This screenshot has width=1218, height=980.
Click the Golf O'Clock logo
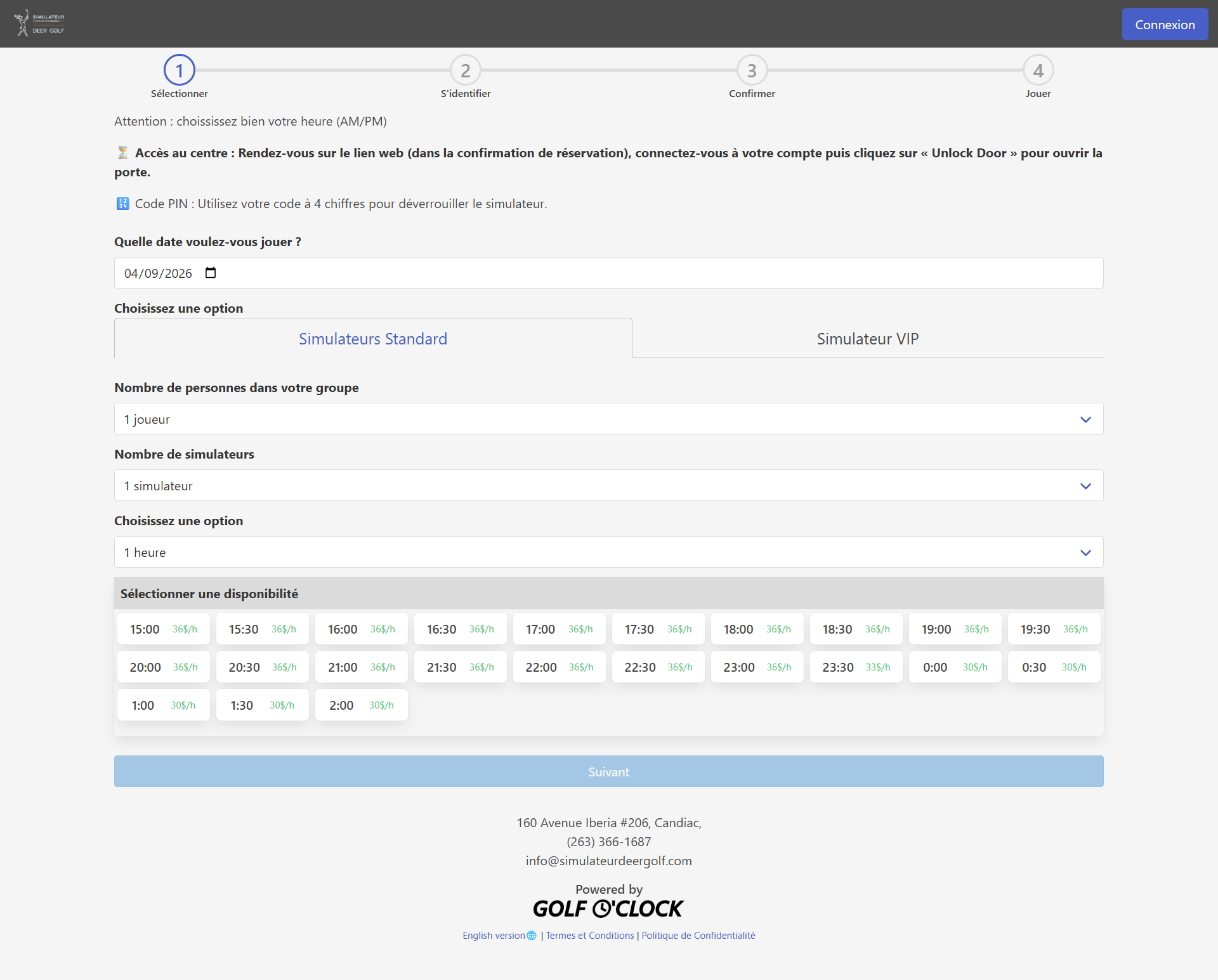[x=608, y=909]
